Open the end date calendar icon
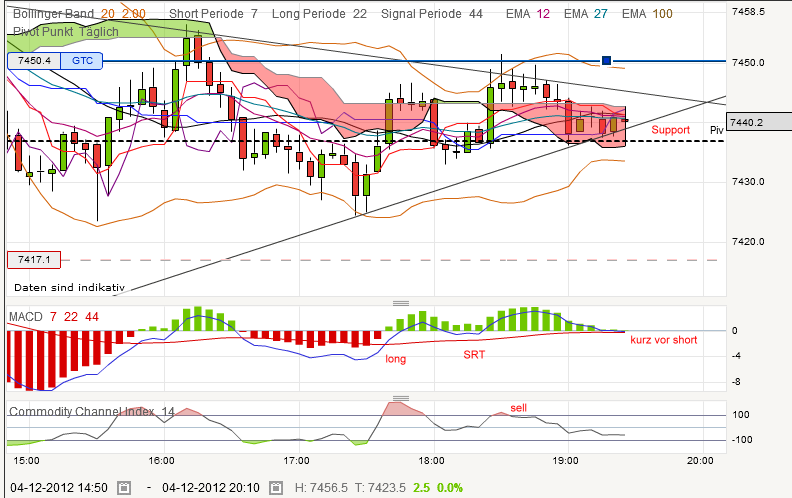The height and width of the screenshot is (498, 792). (x=275, y=488)
